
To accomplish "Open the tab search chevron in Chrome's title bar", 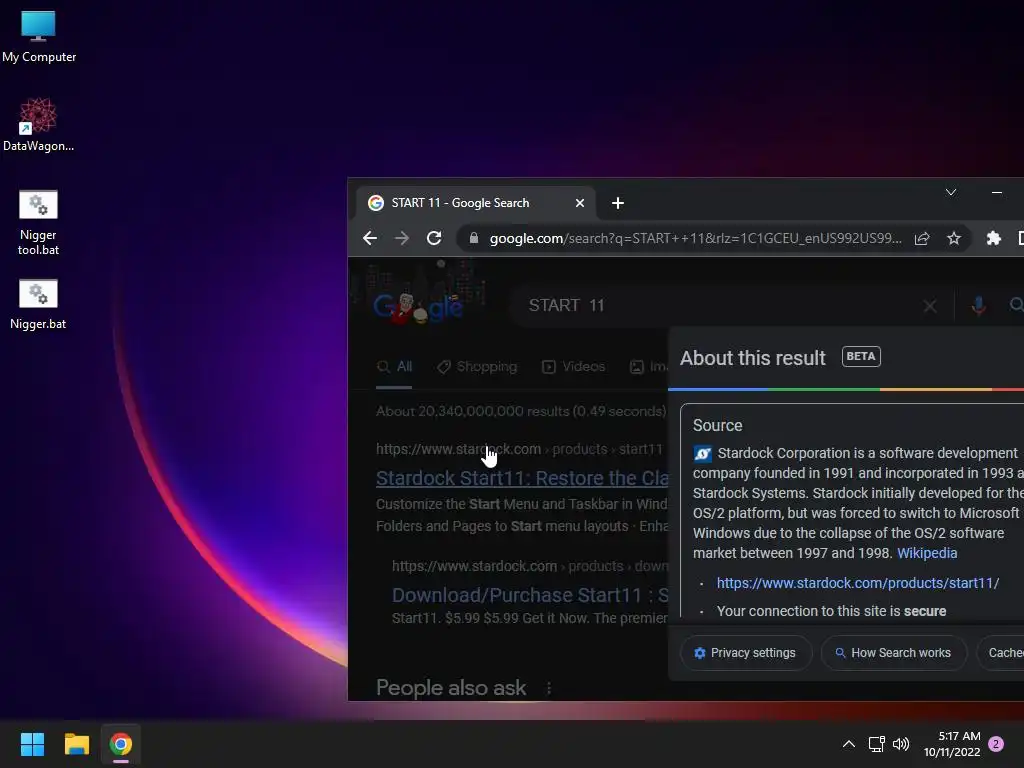I will click(951, 192).
